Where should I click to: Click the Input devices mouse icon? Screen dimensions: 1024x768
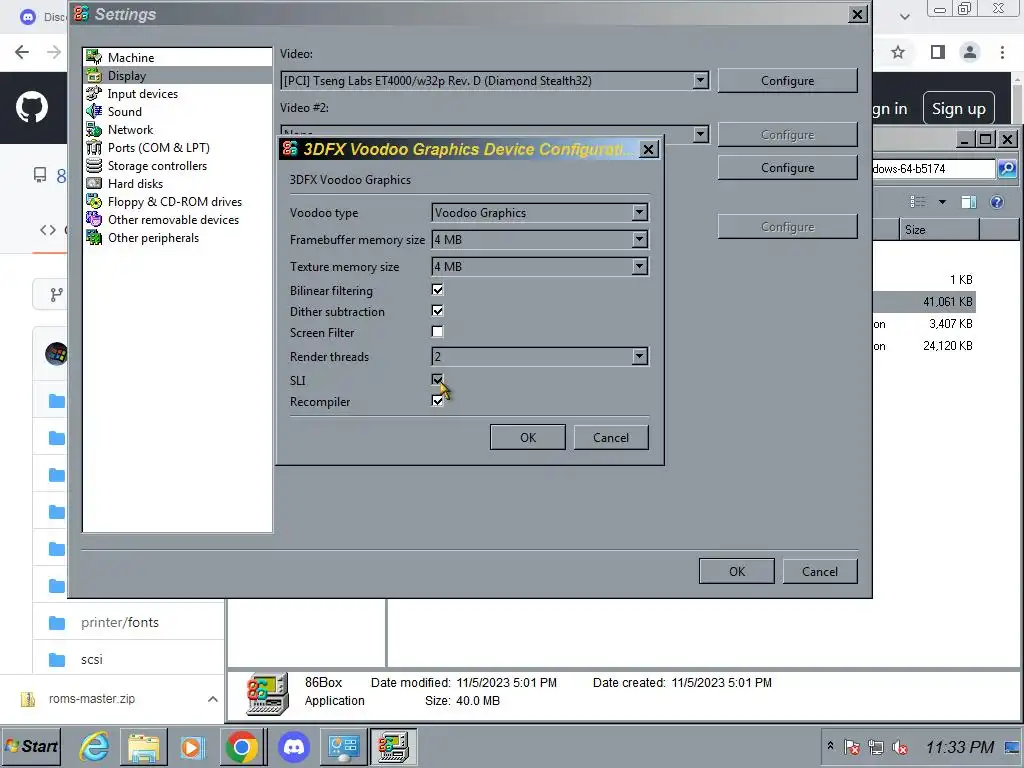(94, 94)
